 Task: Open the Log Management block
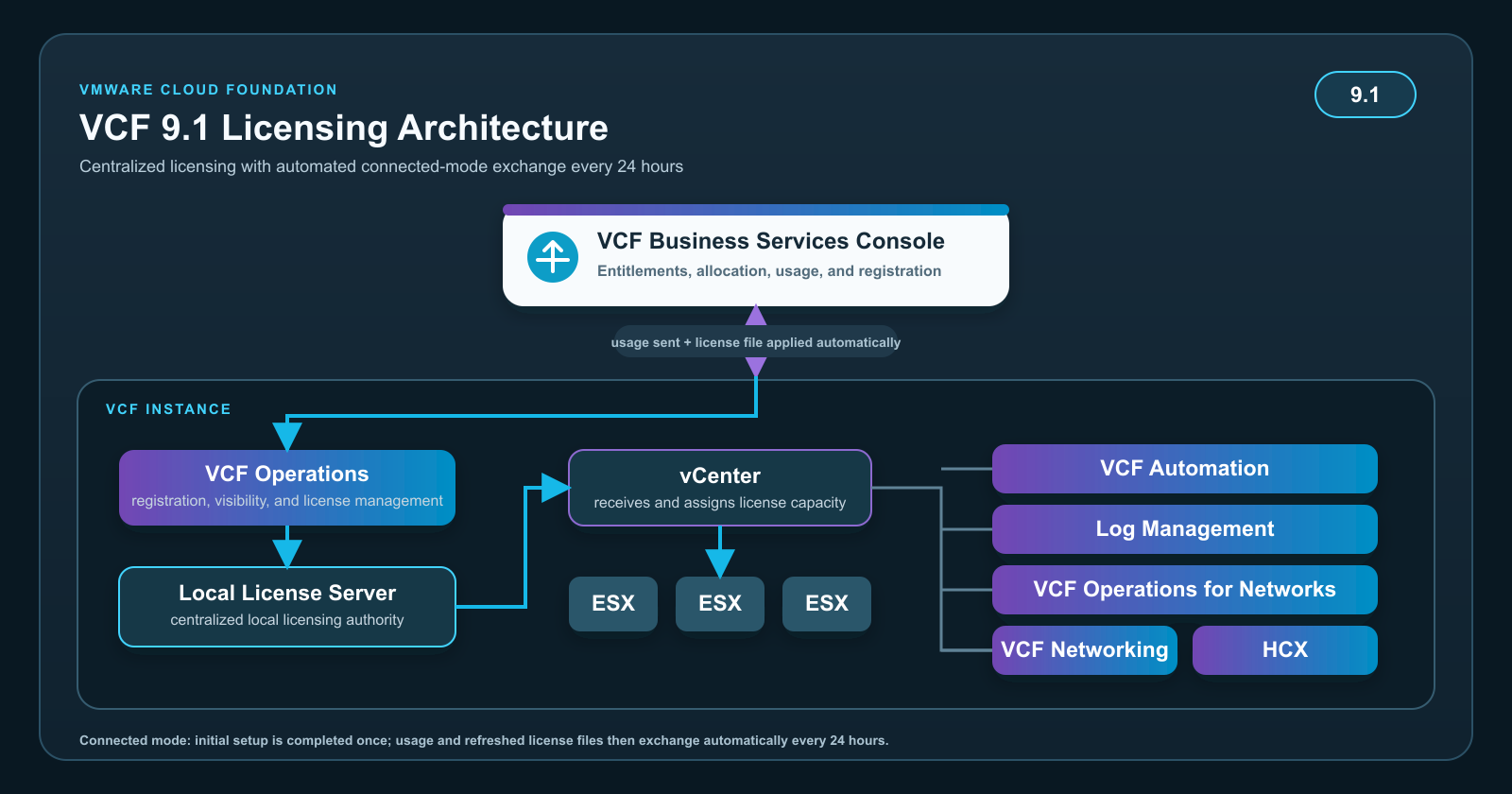pyautogui.click(x=1185, y=529)
